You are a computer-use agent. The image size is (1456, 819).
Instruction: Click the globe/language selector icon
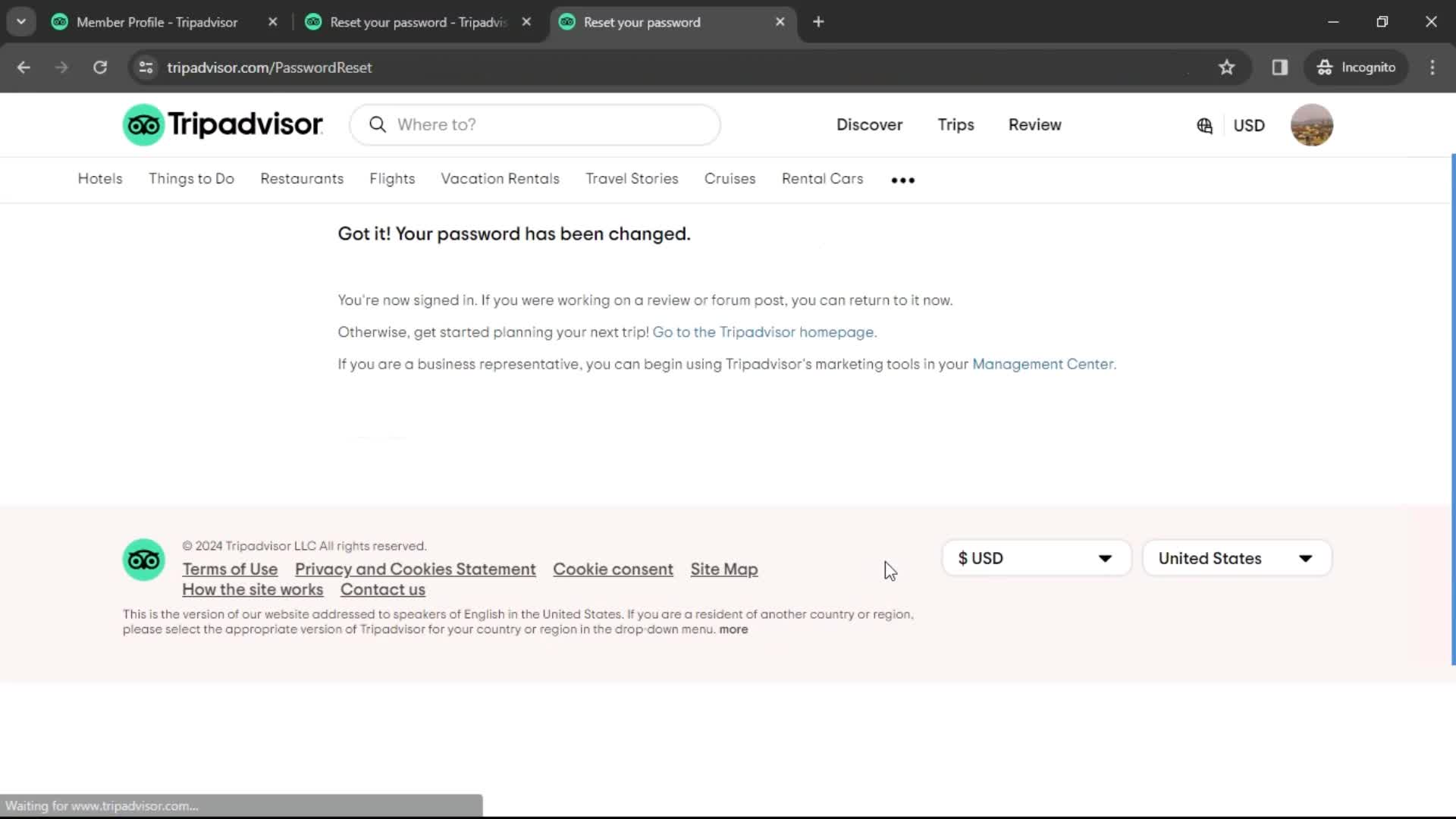tap(1204, 125)
